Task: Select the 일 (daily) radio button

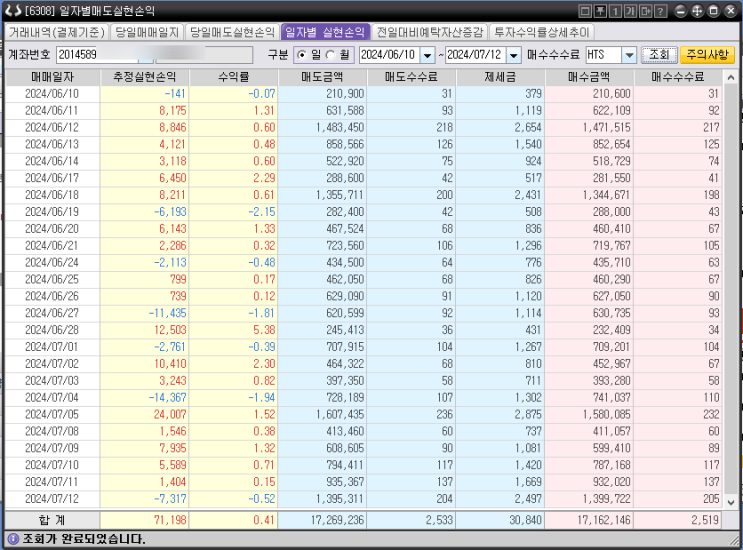Action: [301, 55]
